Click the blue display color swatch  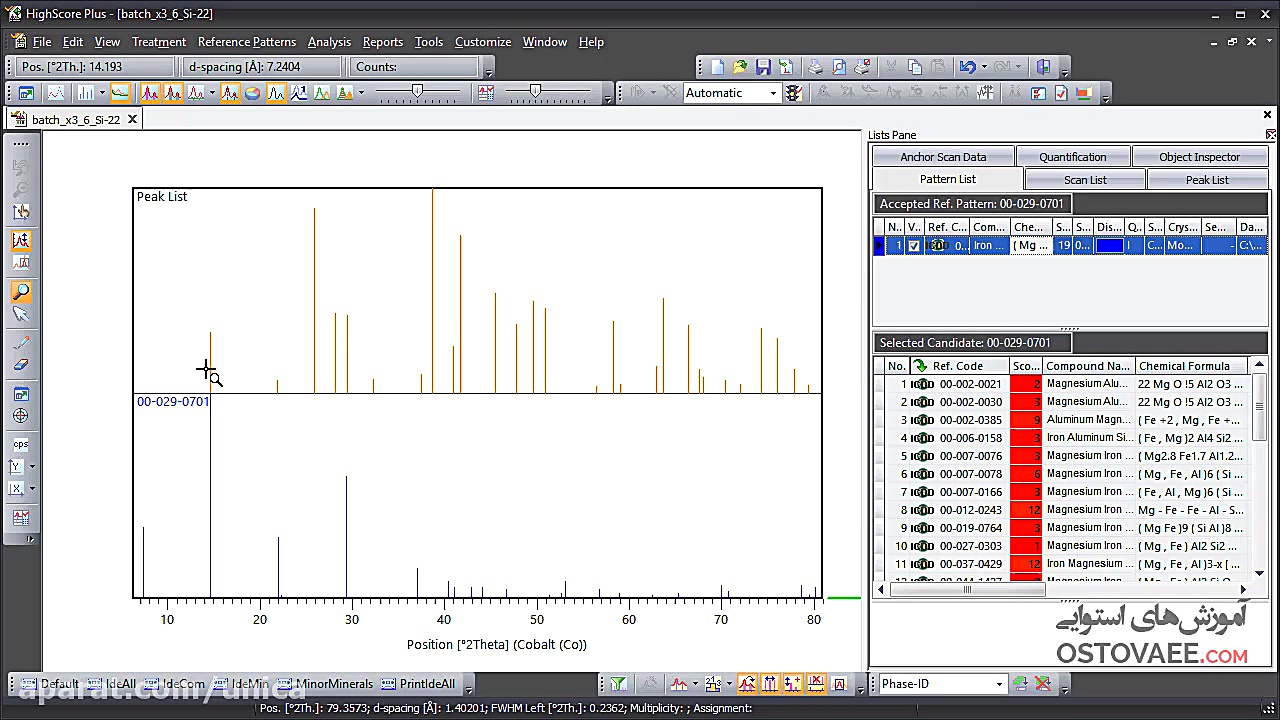click(x=1109, y=246)
